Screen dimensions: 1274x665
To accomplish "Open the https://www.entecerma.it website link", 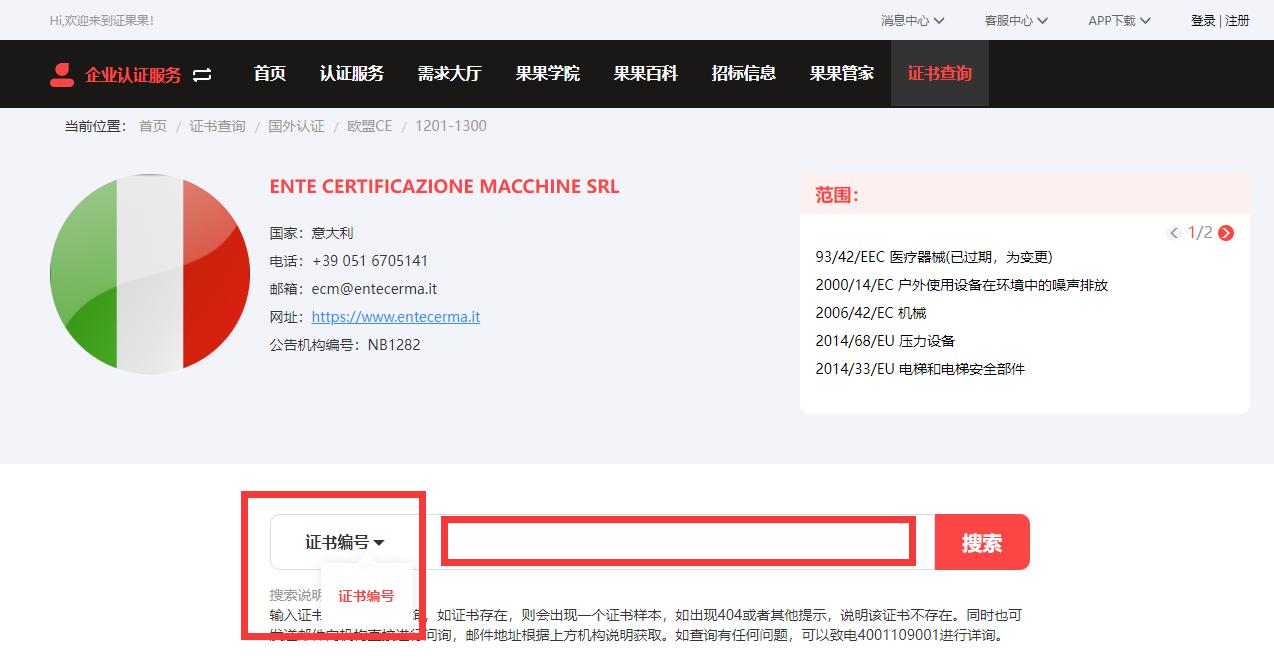I will point(396,317).
